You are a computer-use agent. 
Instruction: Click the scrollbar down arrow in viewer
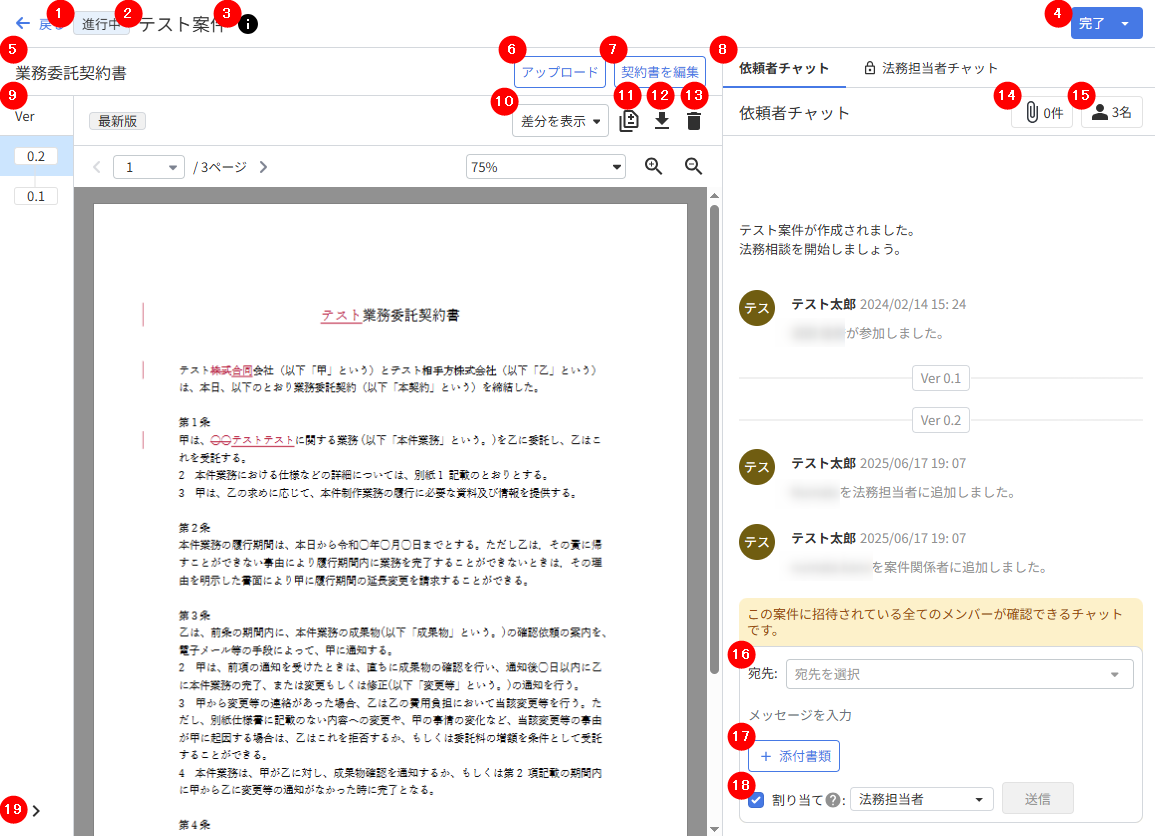coord(714,829)
